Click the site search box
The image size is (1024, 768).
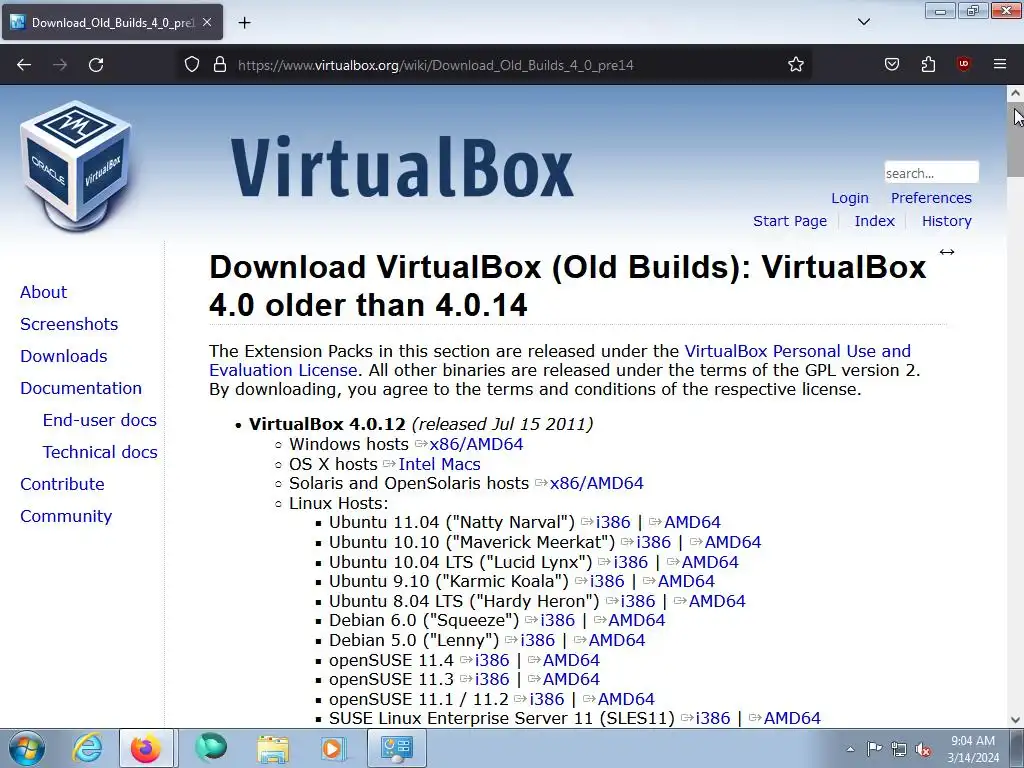pos(931,173)
